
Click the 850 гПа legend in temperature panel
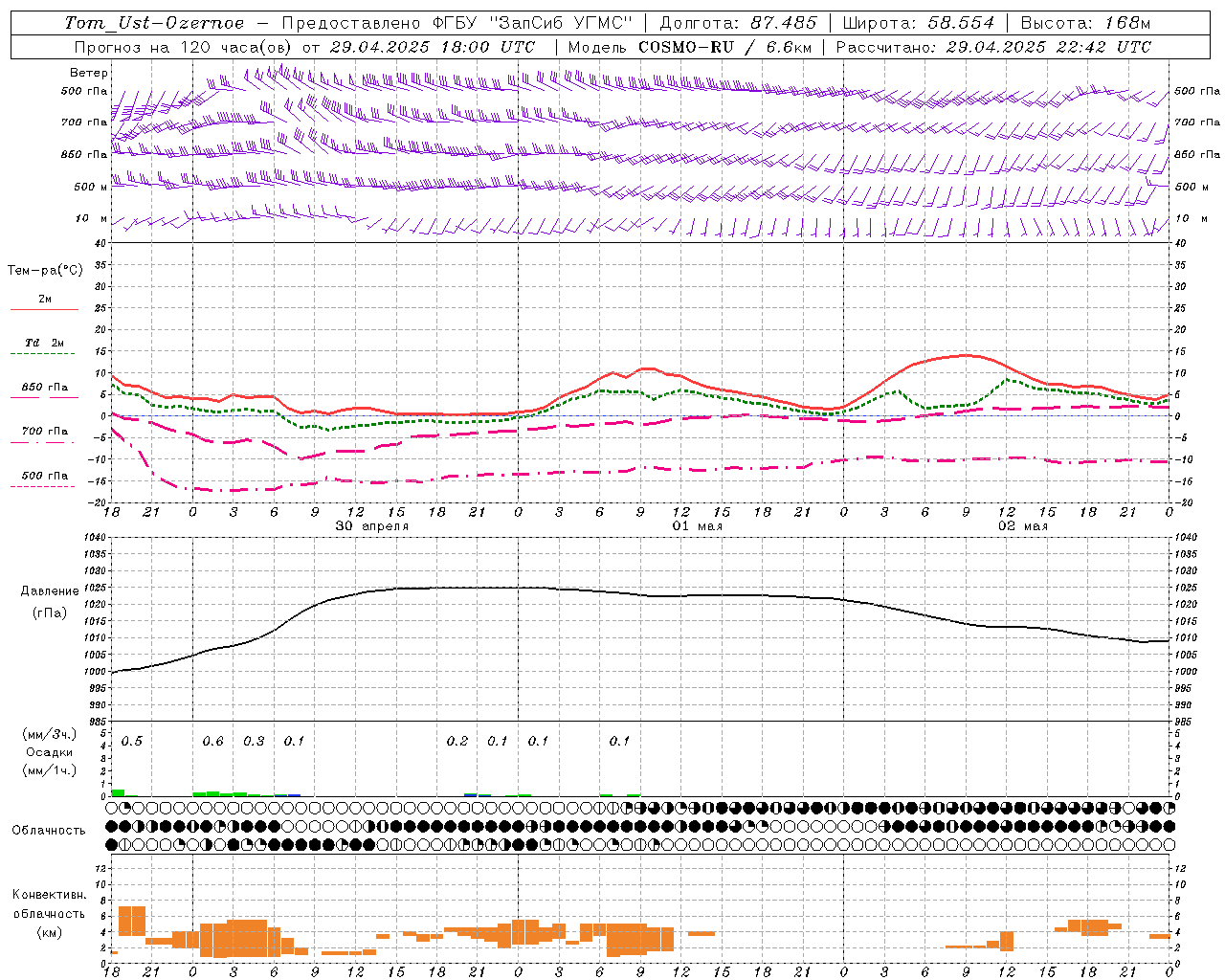pos(44,390)
